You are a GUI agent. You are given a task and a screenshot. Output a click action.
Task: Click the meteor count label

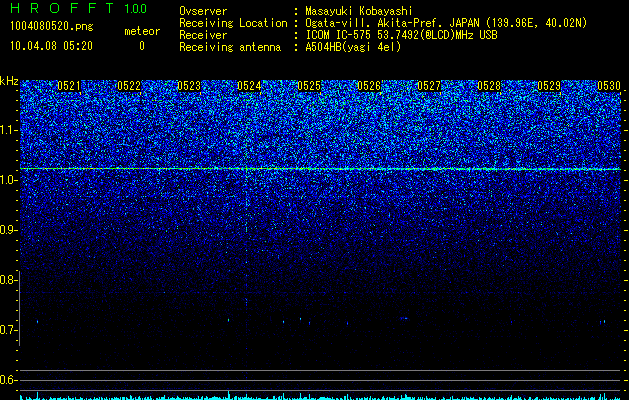click(x=142, y=31)
